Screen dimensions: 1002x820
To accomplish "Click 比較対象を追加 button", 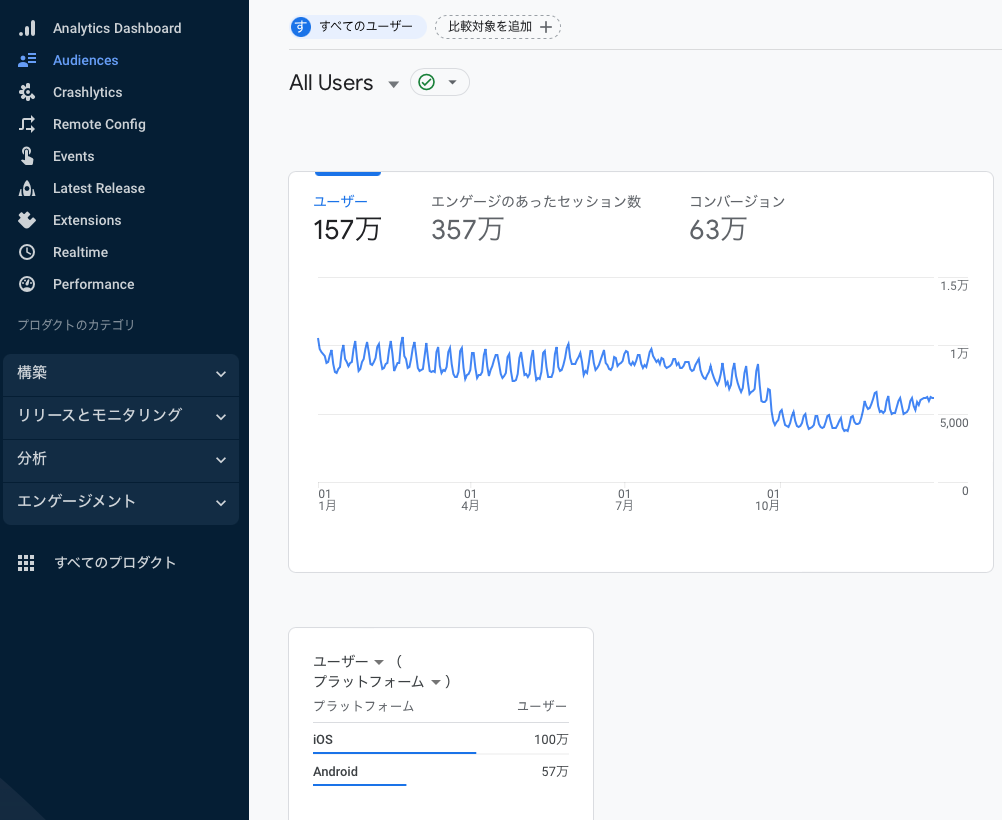I will tap(498, 27).
